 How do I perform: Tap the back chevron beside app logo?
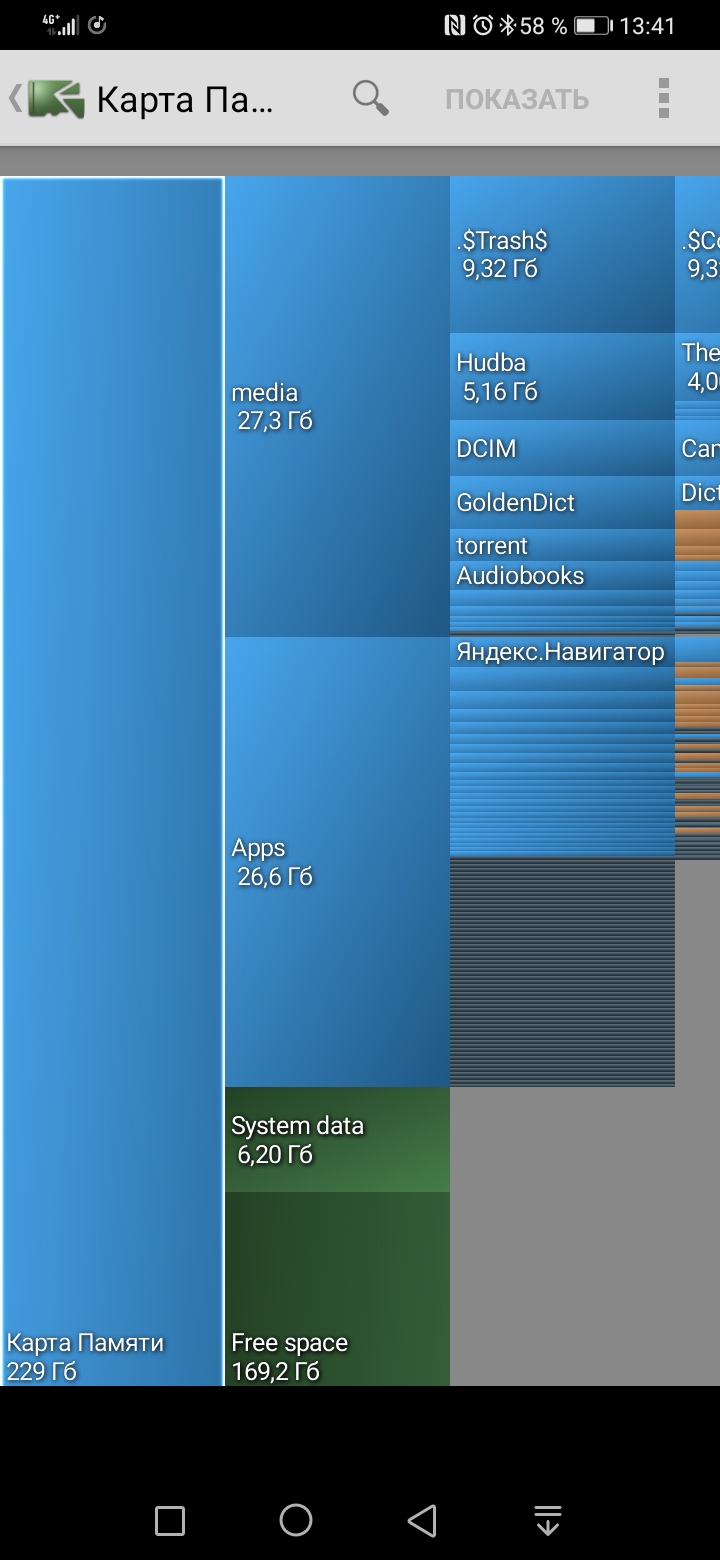(14, 99)
